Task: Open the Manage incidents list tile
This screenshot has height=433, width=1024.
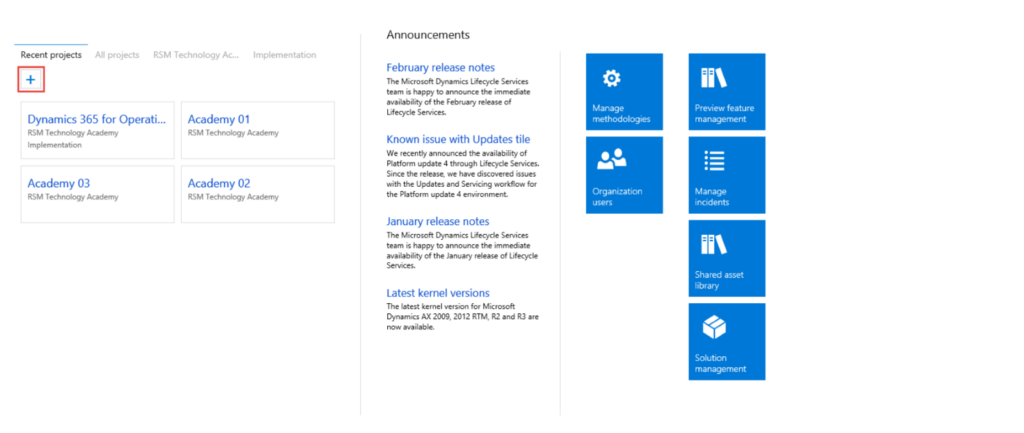Action: point(727,175)
